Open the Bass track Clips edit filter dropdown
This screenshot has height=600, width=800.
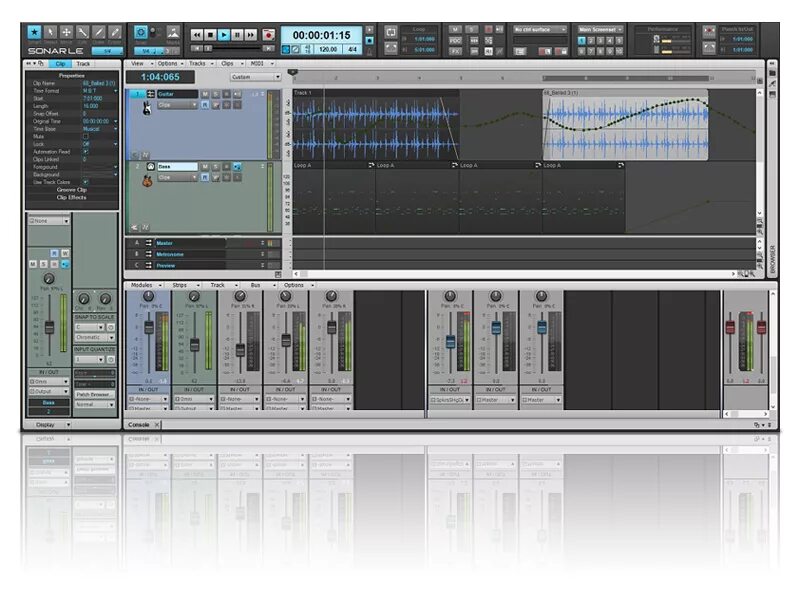pyautogui.click(x=178, y=178)
